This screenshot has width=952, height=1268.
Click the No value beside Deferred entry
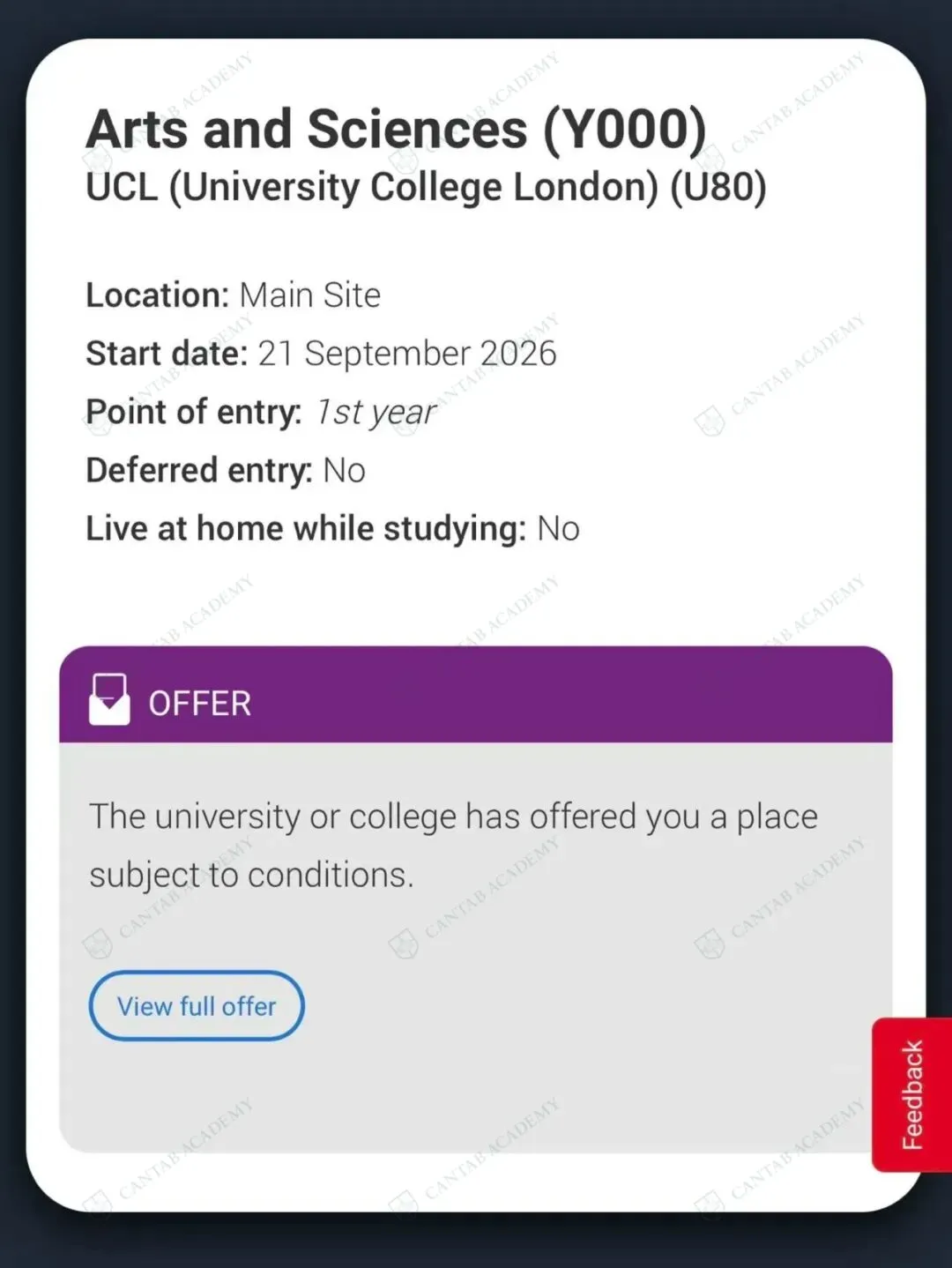[345, 471]
